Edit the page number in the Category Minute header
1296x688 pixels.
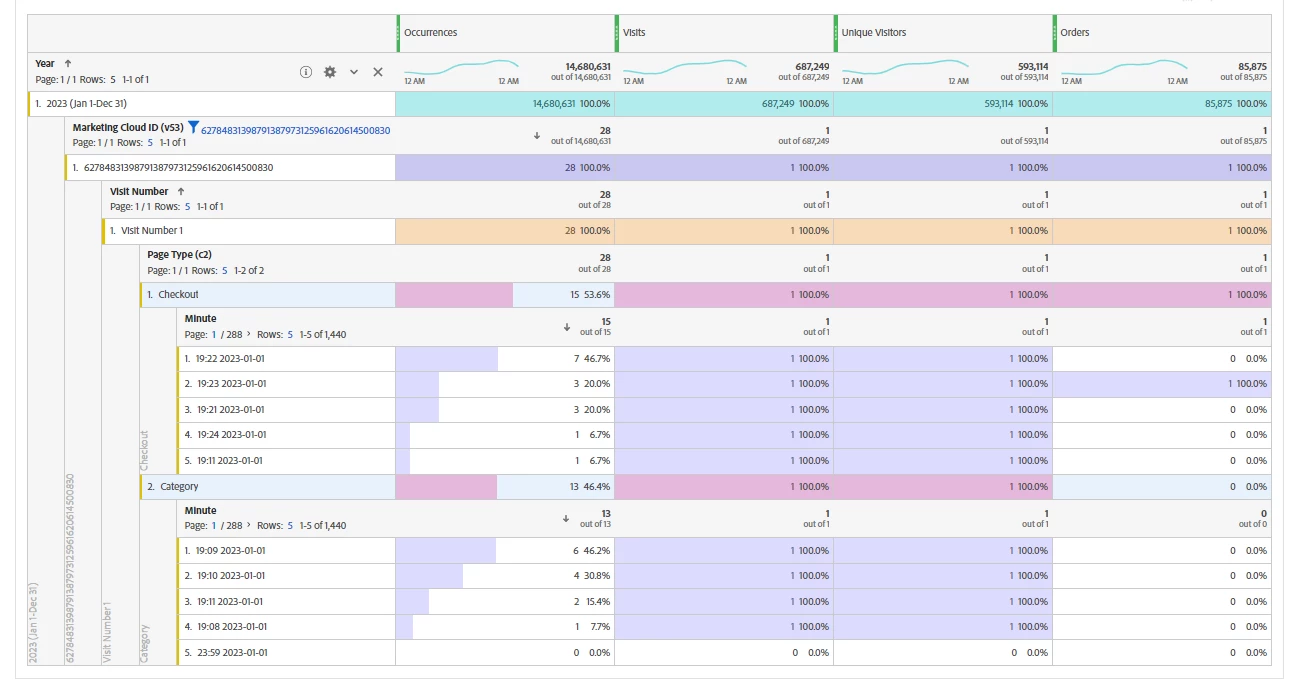tap(213, 525)
